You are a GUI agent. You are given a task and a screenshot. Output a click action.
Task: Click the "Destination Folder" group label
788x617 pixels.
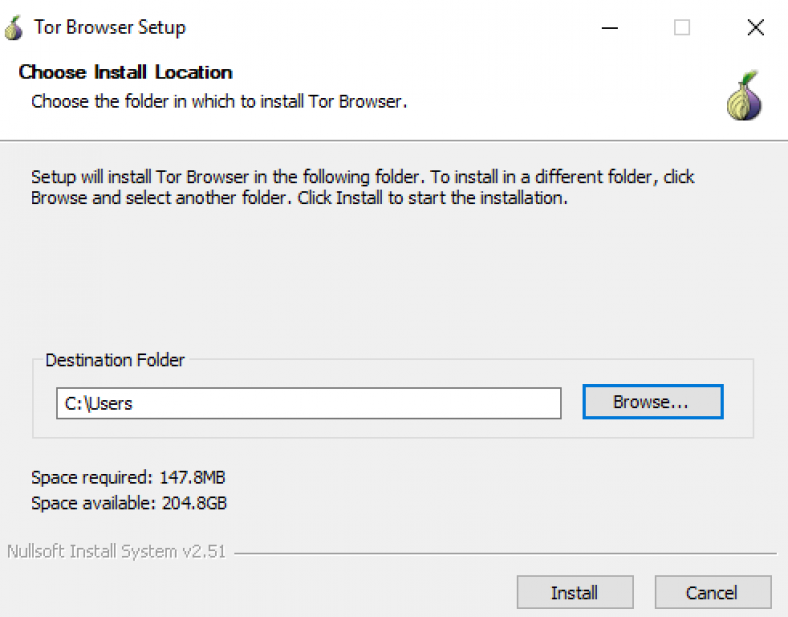[x=115, y=360]
